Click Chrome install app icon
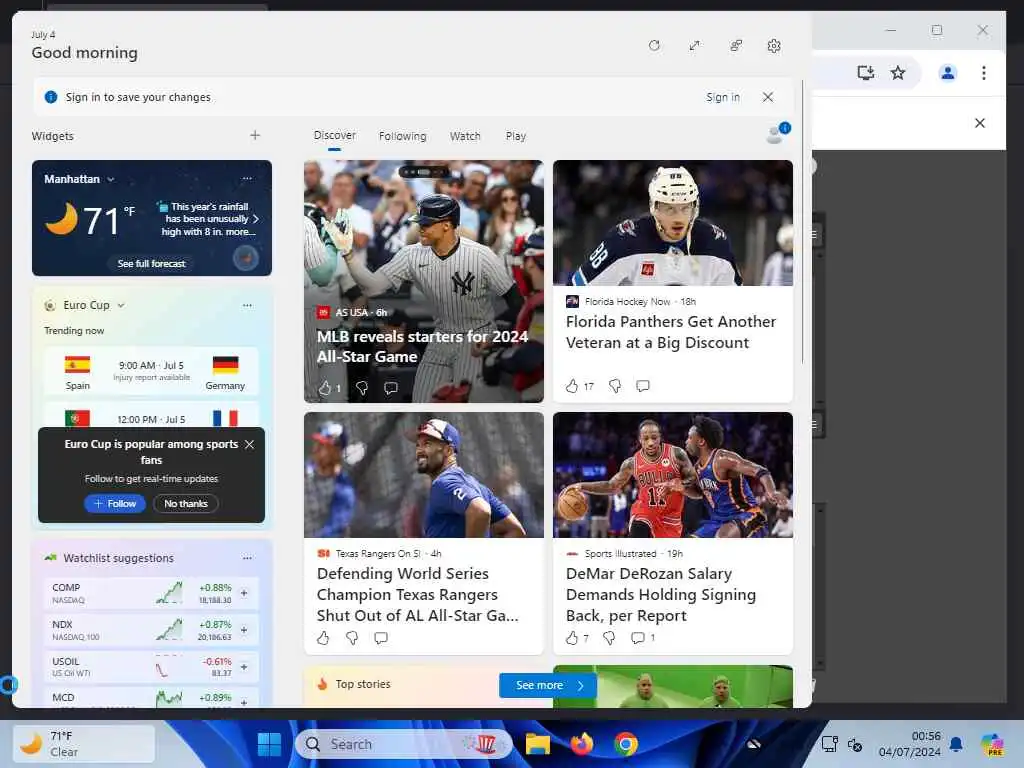Viewport: 1024px width, 768px height. tap(865, 72)
